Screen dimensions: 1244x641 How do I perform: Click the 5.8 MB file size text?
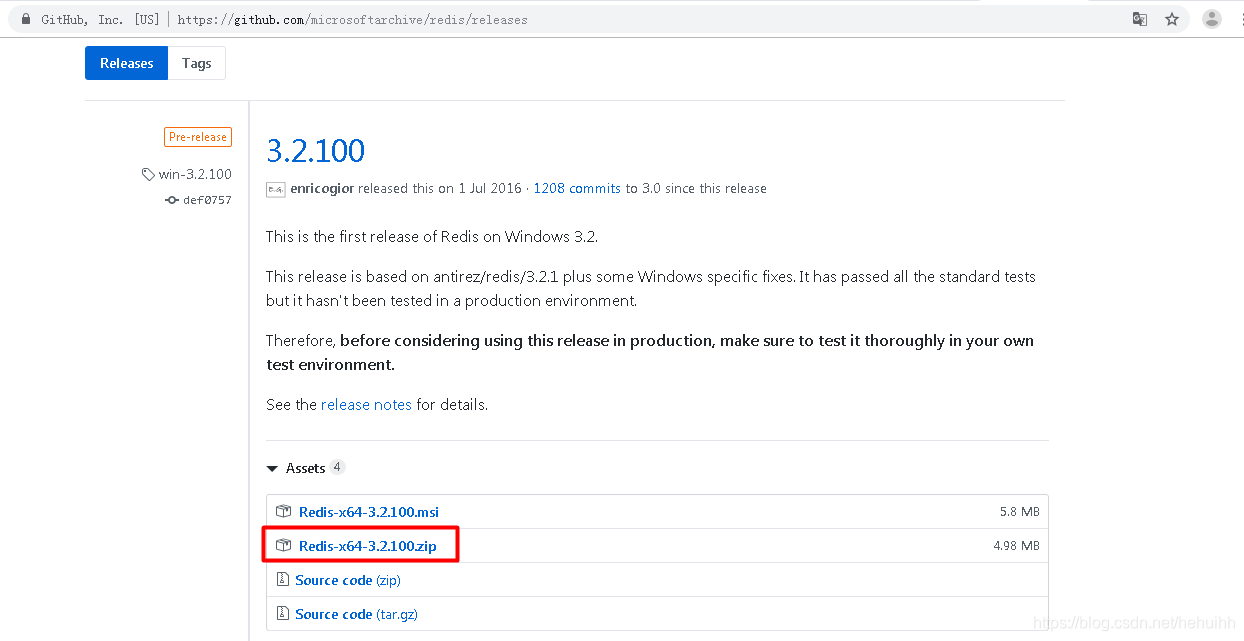point(1020,512)
